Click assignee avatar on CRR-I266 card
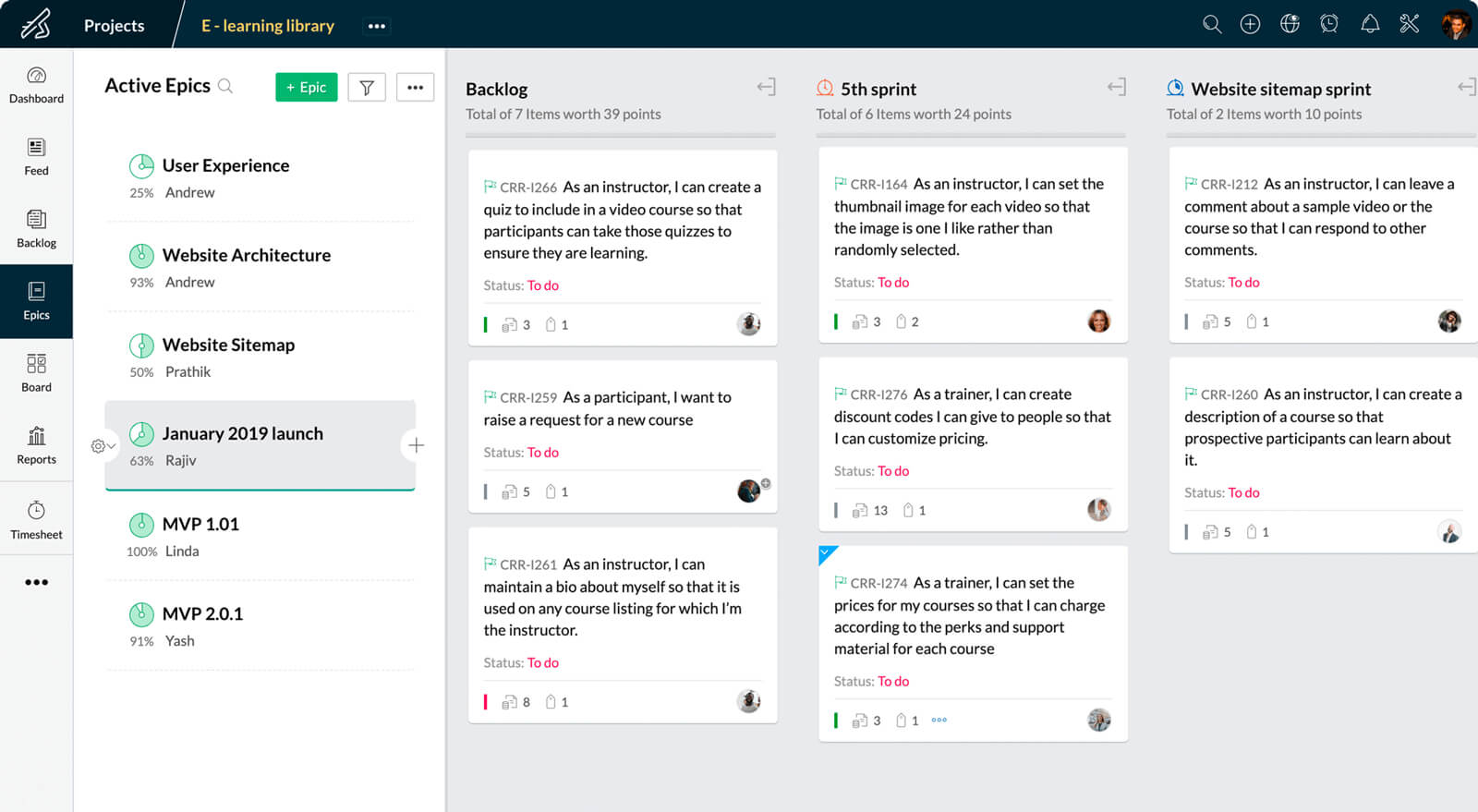The width and height of the screenshot is (1478, 812). click(748, 324)
